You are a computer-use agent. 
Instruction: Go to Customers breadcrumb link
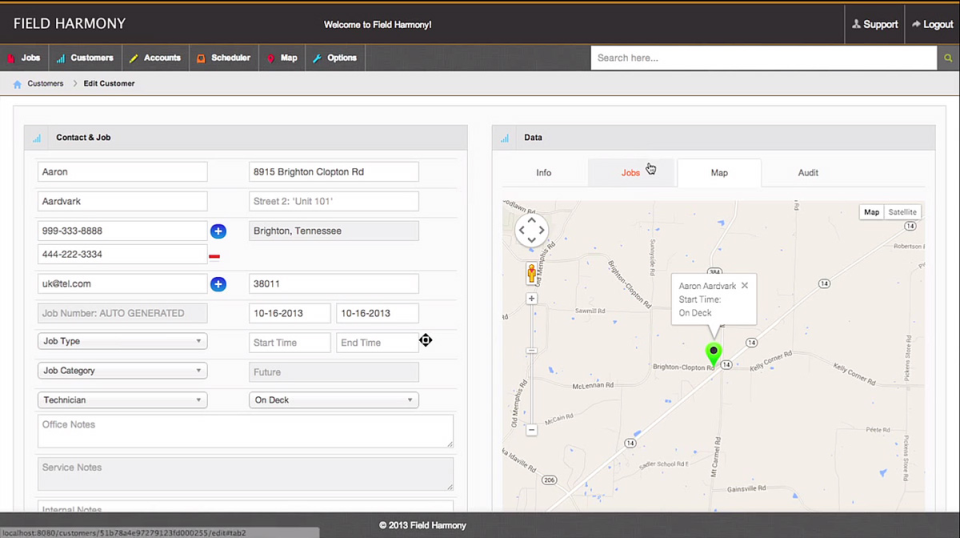(x=45, y=83)
